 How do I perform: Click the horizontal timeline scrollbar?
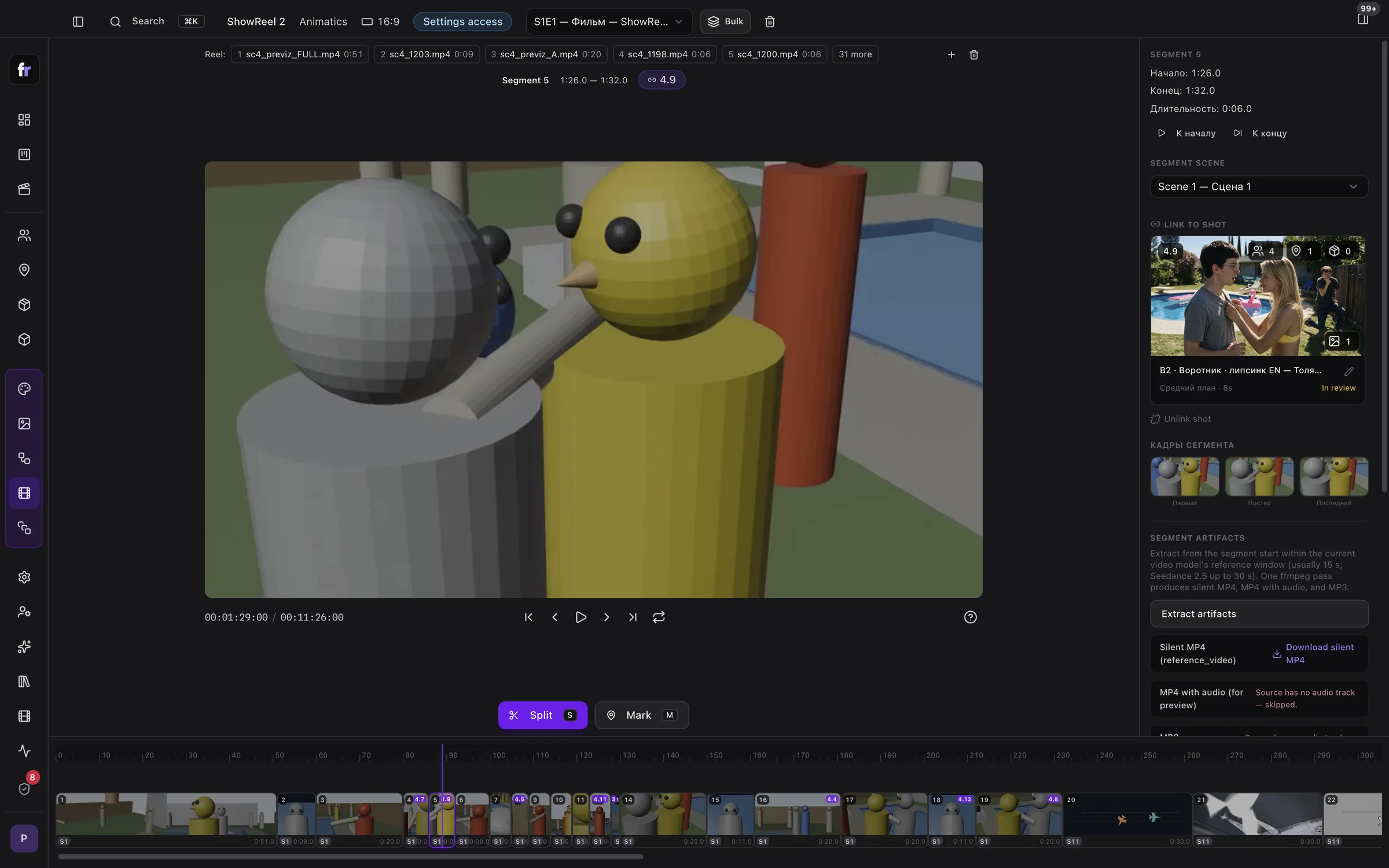pyautogui.click(x=350, y=856)
